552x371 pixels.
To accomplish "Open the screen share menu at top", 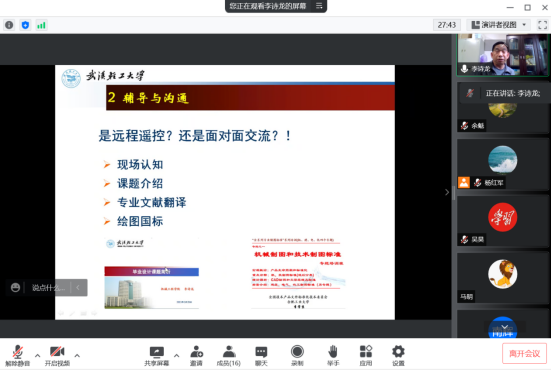I will click(x=319, y=6).
